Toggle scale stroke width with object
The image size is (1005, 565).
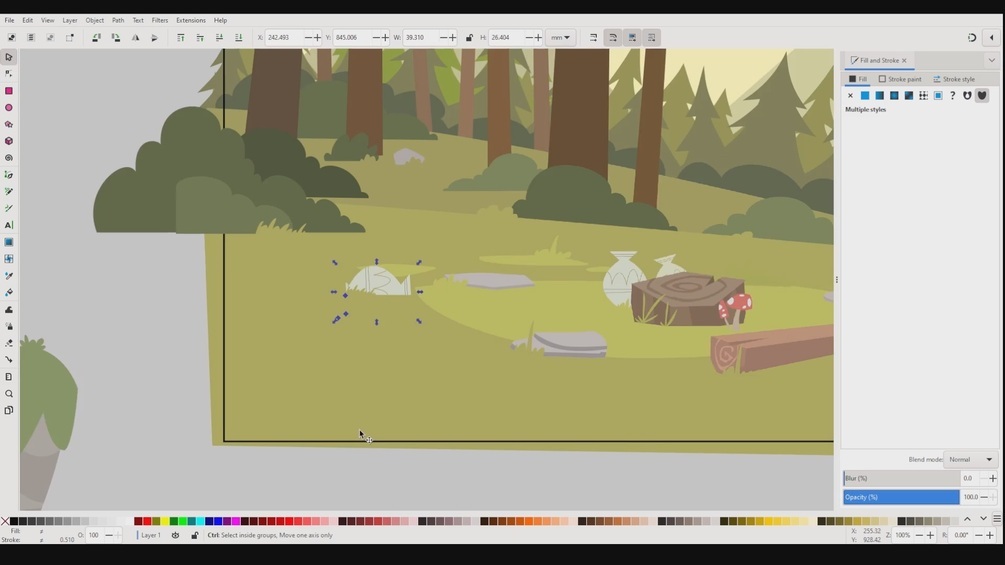coord(594,38)
